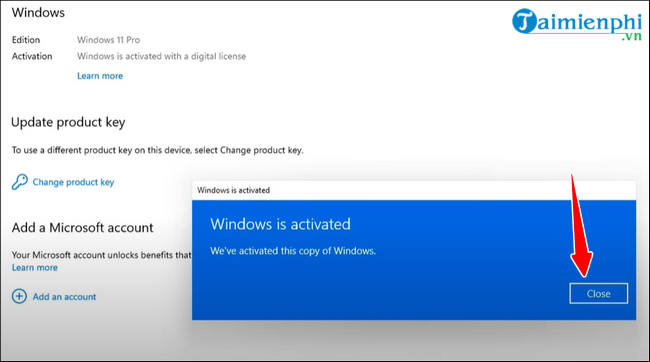Click the 'Windows' section heading

point(38,12)
